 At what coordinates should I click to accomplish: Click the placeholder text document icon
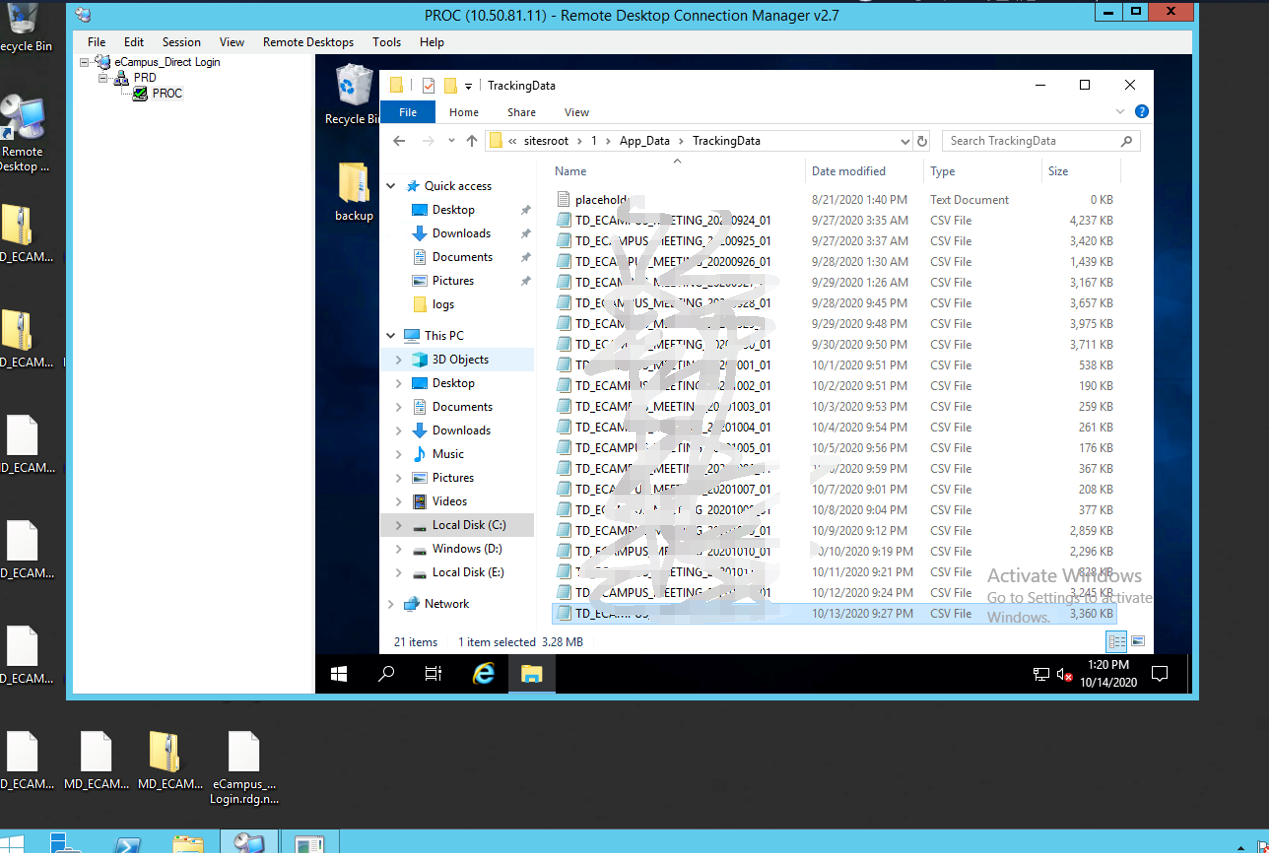[564, 200]
